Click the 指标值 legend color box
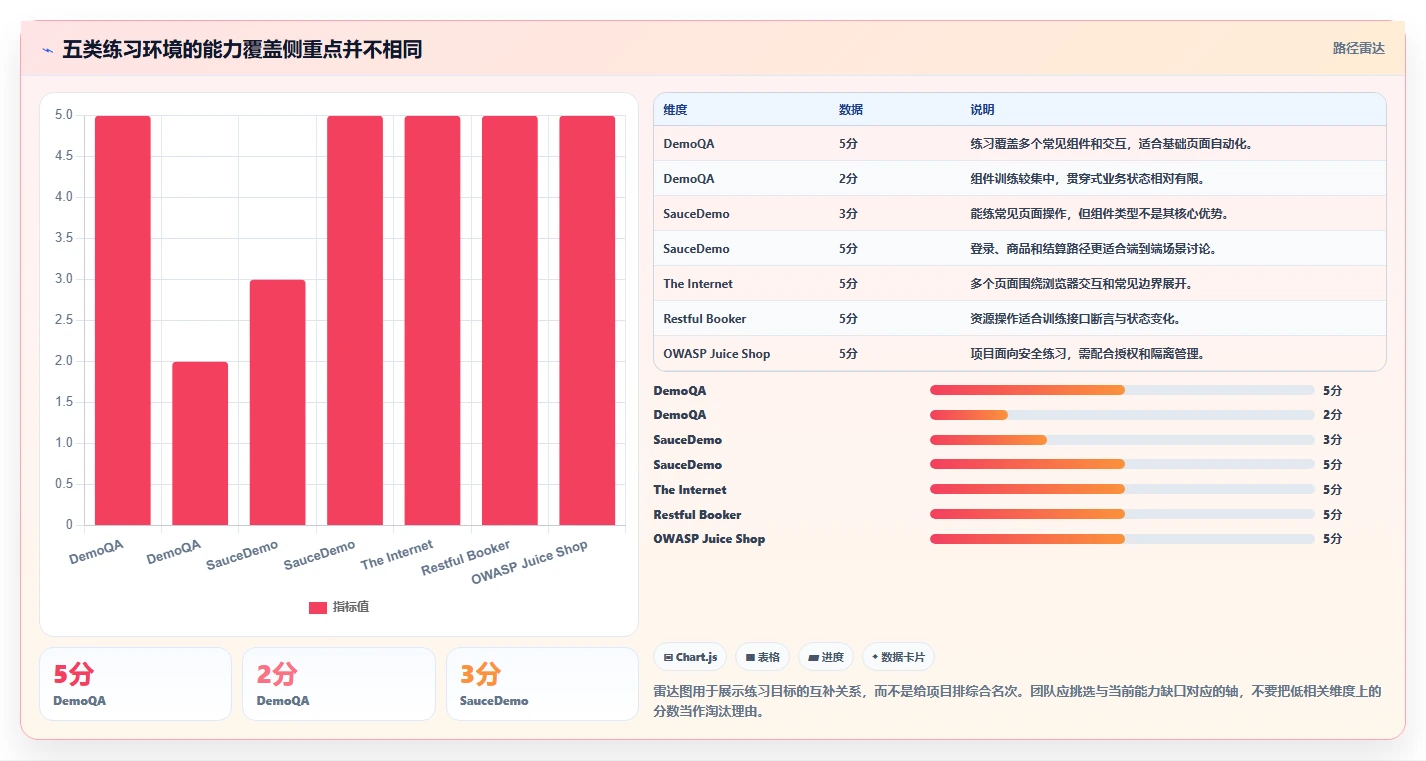The image size is (1426, 761). point(318,607)
